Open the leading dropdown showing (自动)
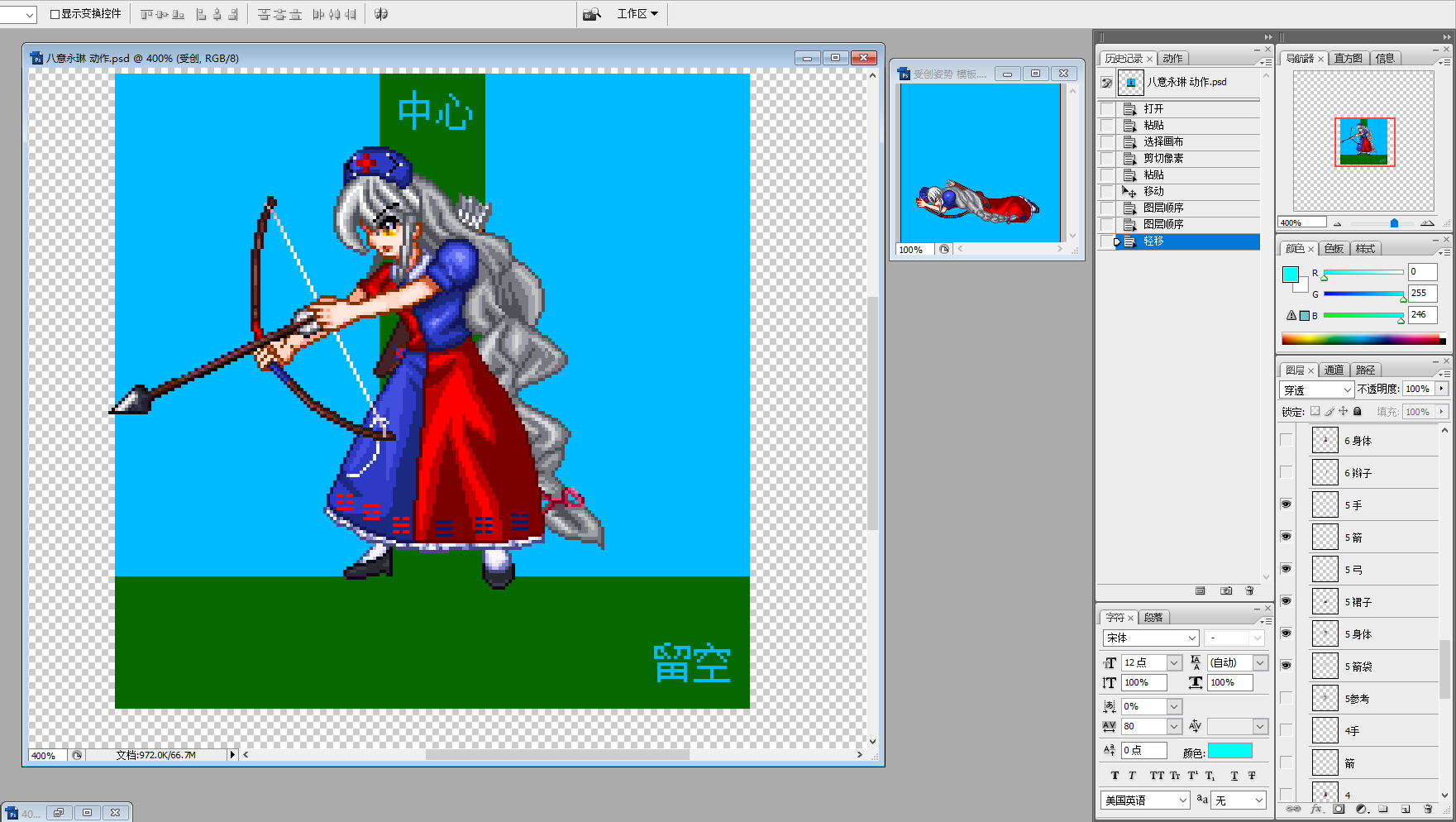The width and height of the screenshot is (1456, 822). [x=1260, y=662]
